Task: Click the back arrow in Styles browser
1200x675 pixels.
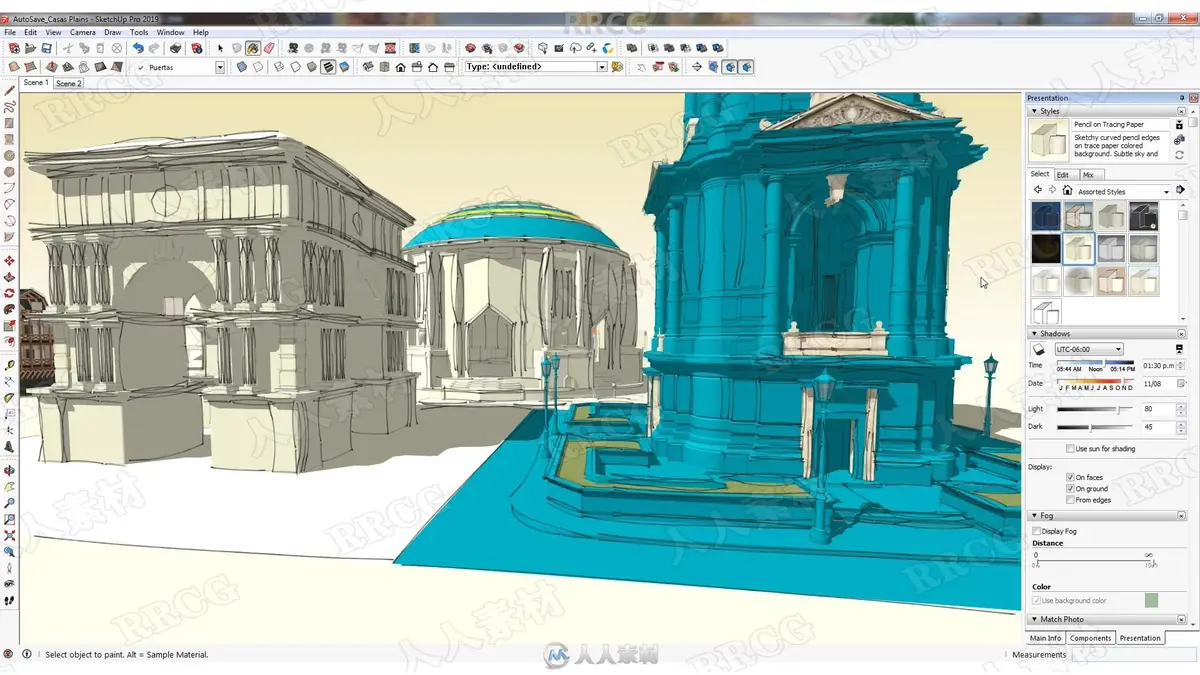Action: point(1038,190)
